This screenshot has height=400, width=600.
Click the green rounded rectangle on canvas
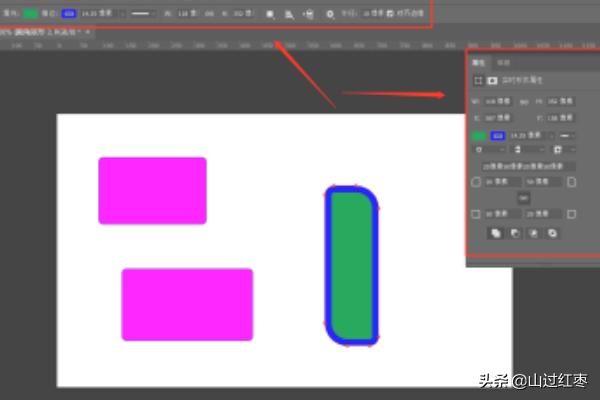click(351, 265)
